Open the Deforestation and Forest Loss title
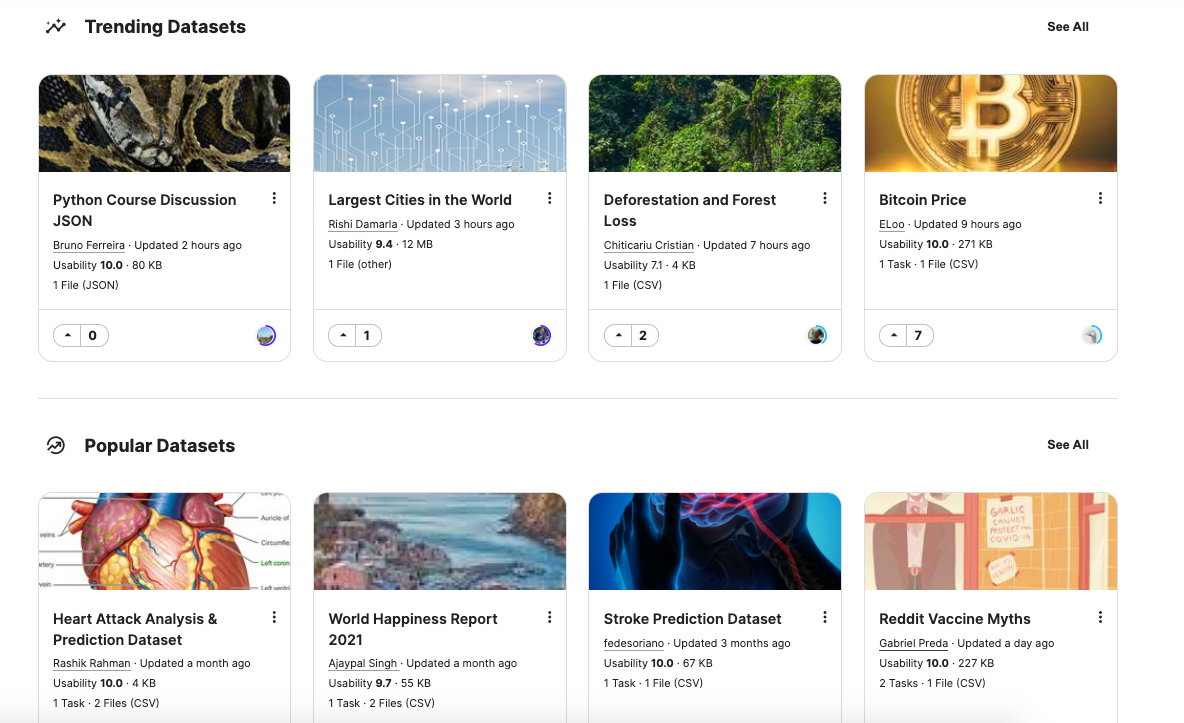 (689, 210)
